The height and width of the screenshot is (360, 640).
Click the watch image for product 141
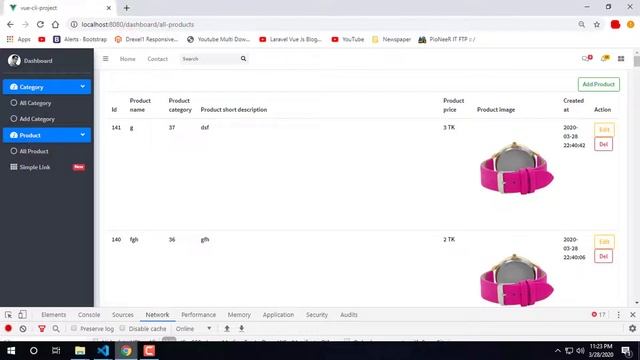[516, 168]
